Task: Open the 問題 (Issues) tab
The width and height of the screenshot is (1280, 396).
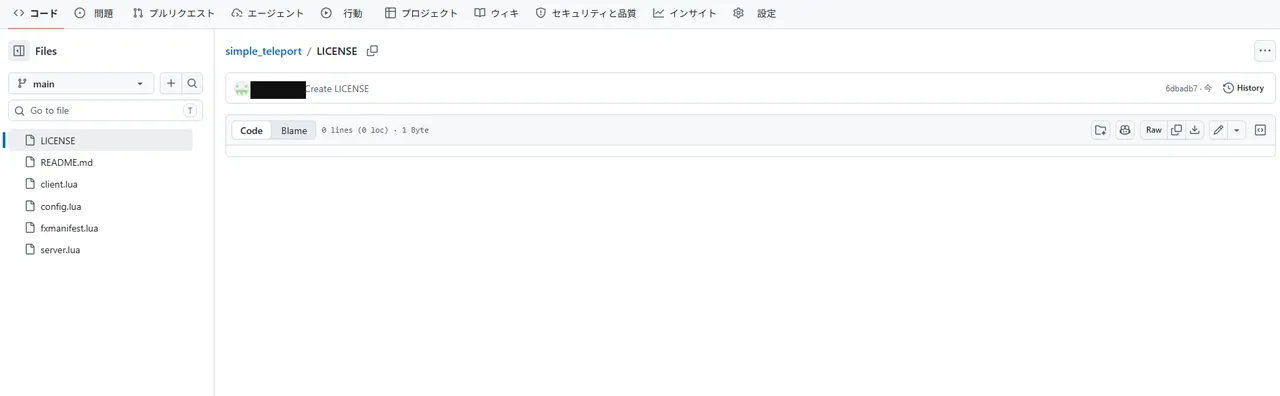Action: [x=94, y=14]
